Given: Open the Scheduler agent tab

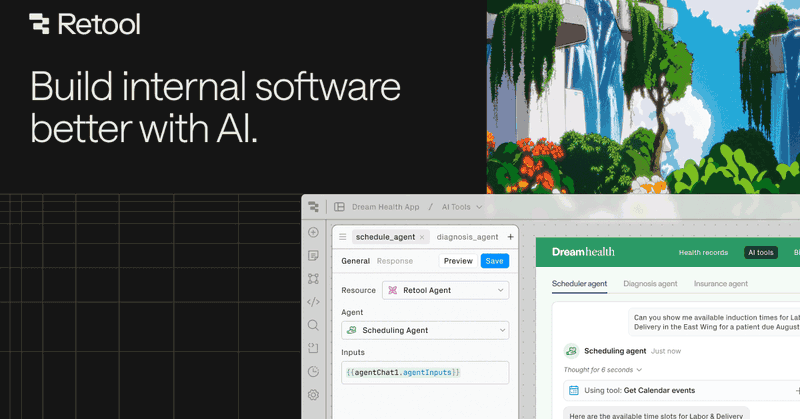Looking at the screenshot, I should 580,284.
